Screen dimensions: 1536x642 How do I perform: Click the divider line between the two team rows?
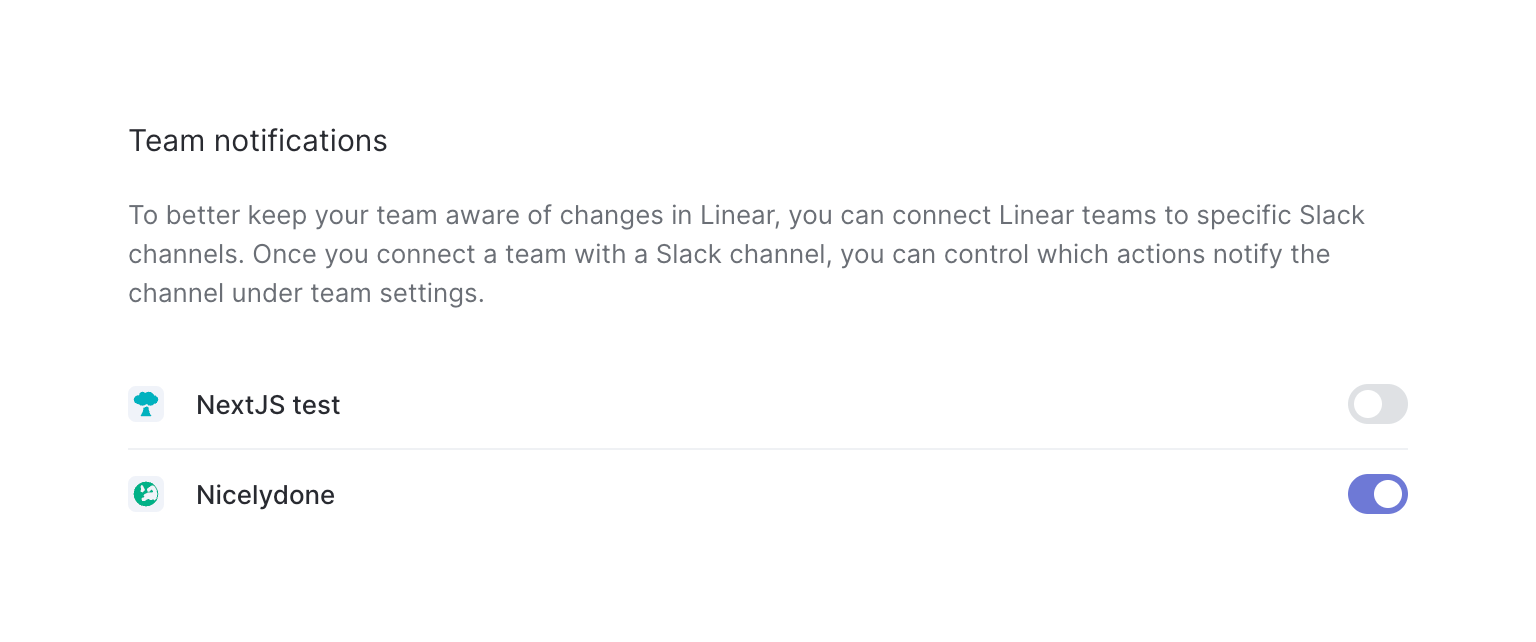[767, 449]
